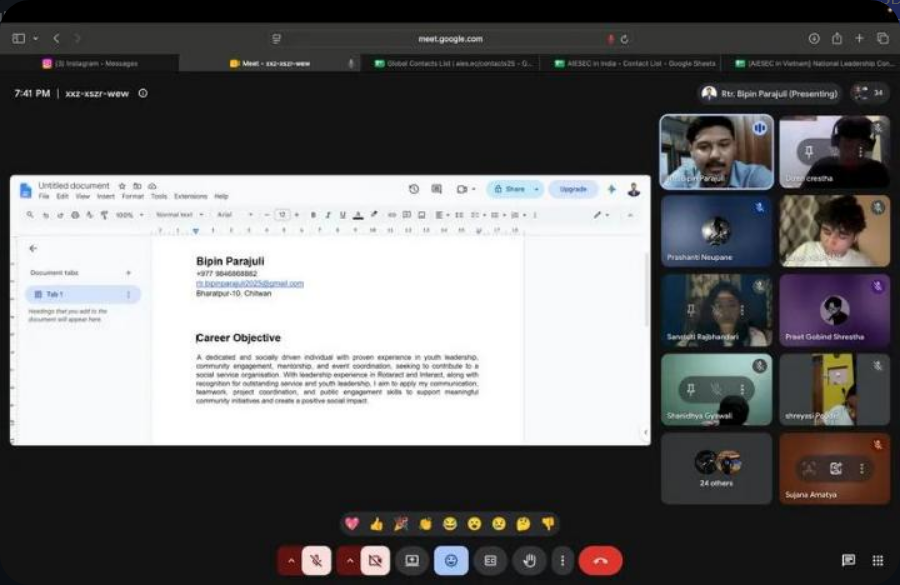Viewport: 900px width, 585px height.
Task: Toggle the emoji reactions button
Action: pos(451,560)
